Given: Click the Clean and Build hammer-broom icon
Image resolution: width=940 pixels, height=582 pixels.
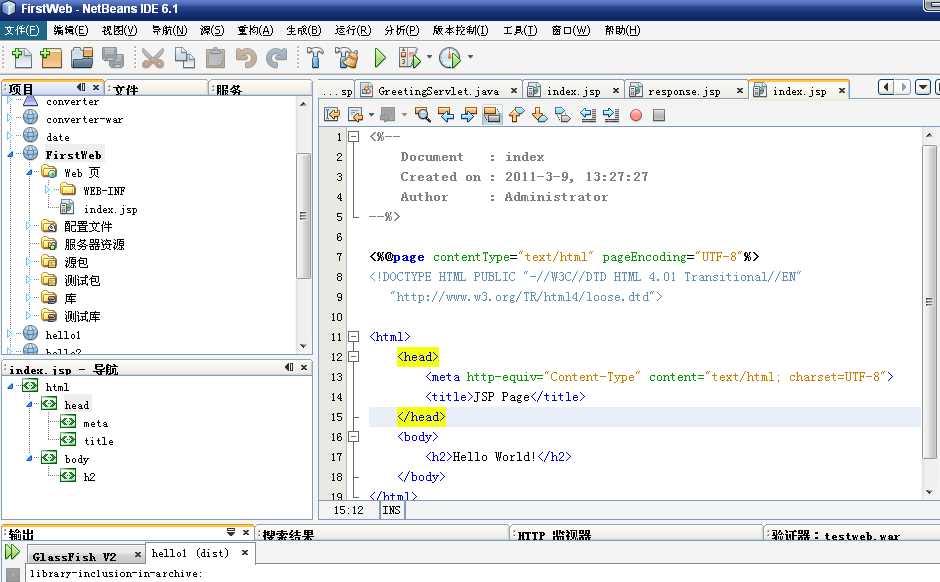Looking at the screenshot, I should pyautogui.click(x=347, y=58).
